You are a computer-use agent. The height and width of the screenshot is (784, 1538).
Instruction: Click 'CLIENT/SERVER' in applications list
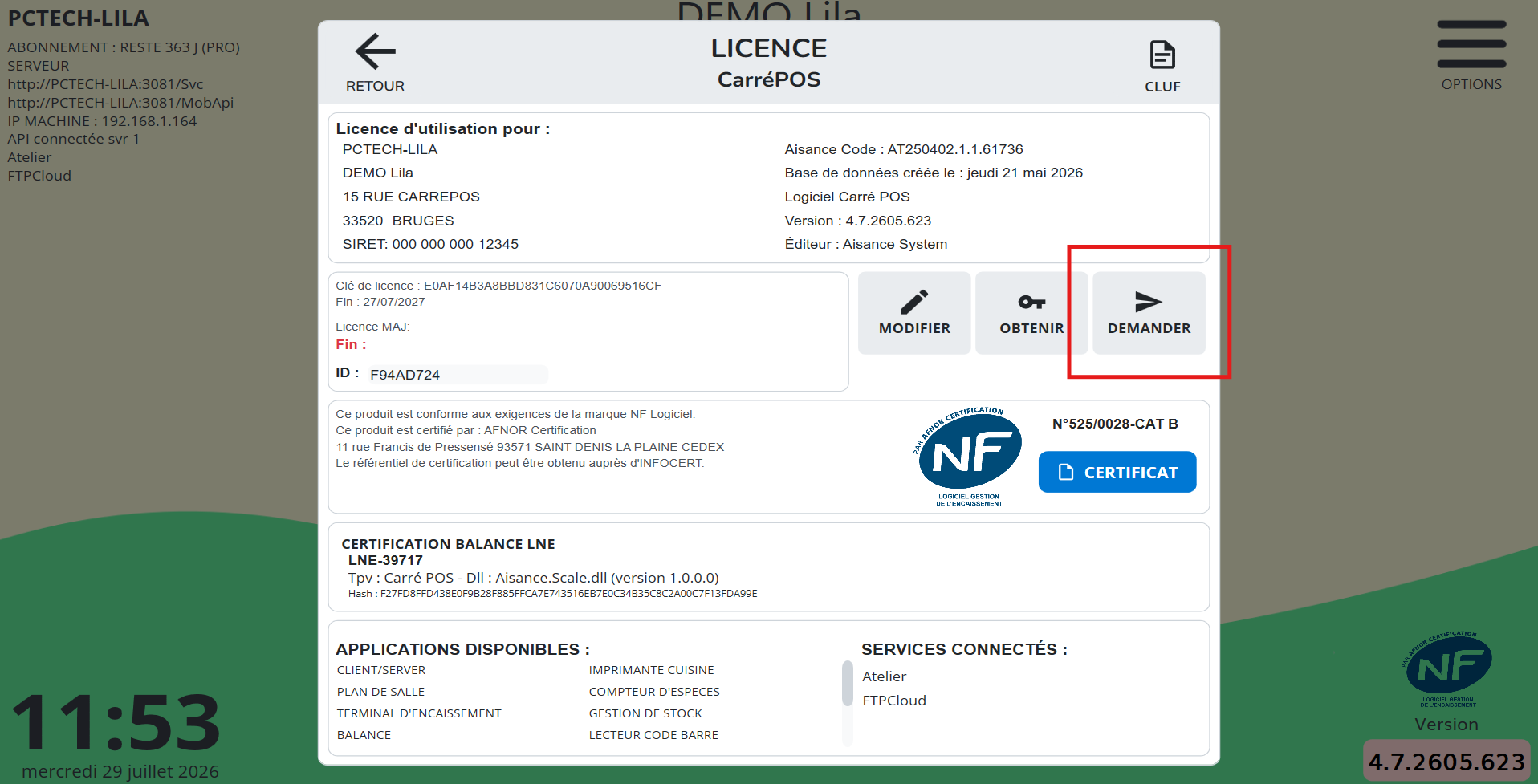pos(381,670)
